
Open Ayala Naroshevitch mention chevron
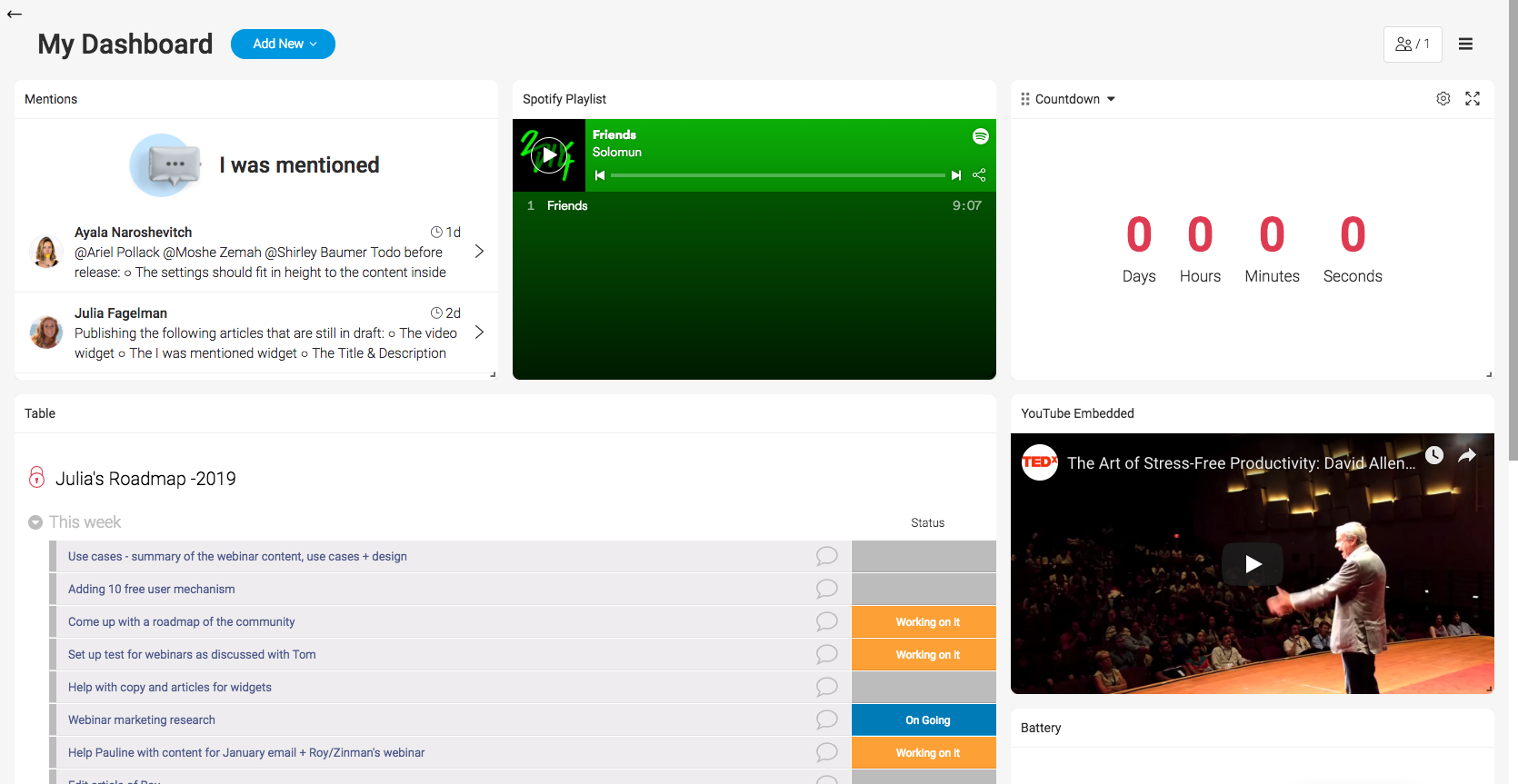479,252
